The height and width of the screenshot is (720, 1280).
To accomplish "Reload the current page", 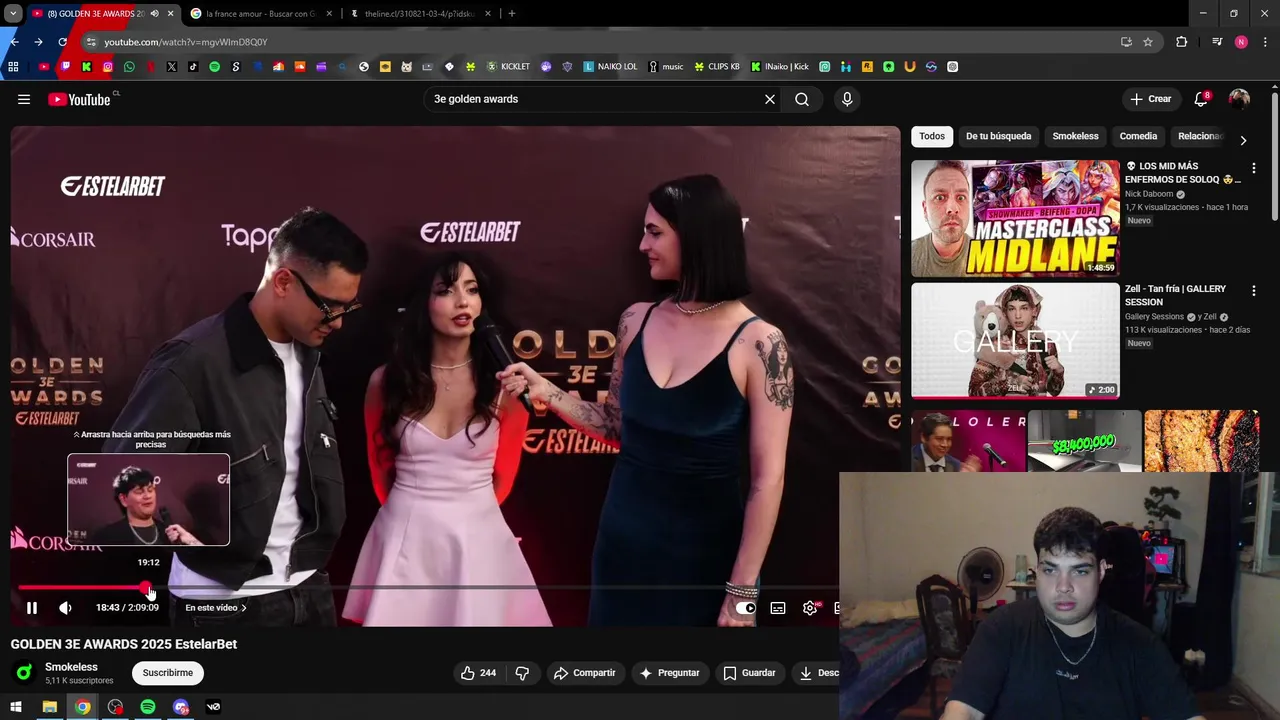I will point(62,42).
